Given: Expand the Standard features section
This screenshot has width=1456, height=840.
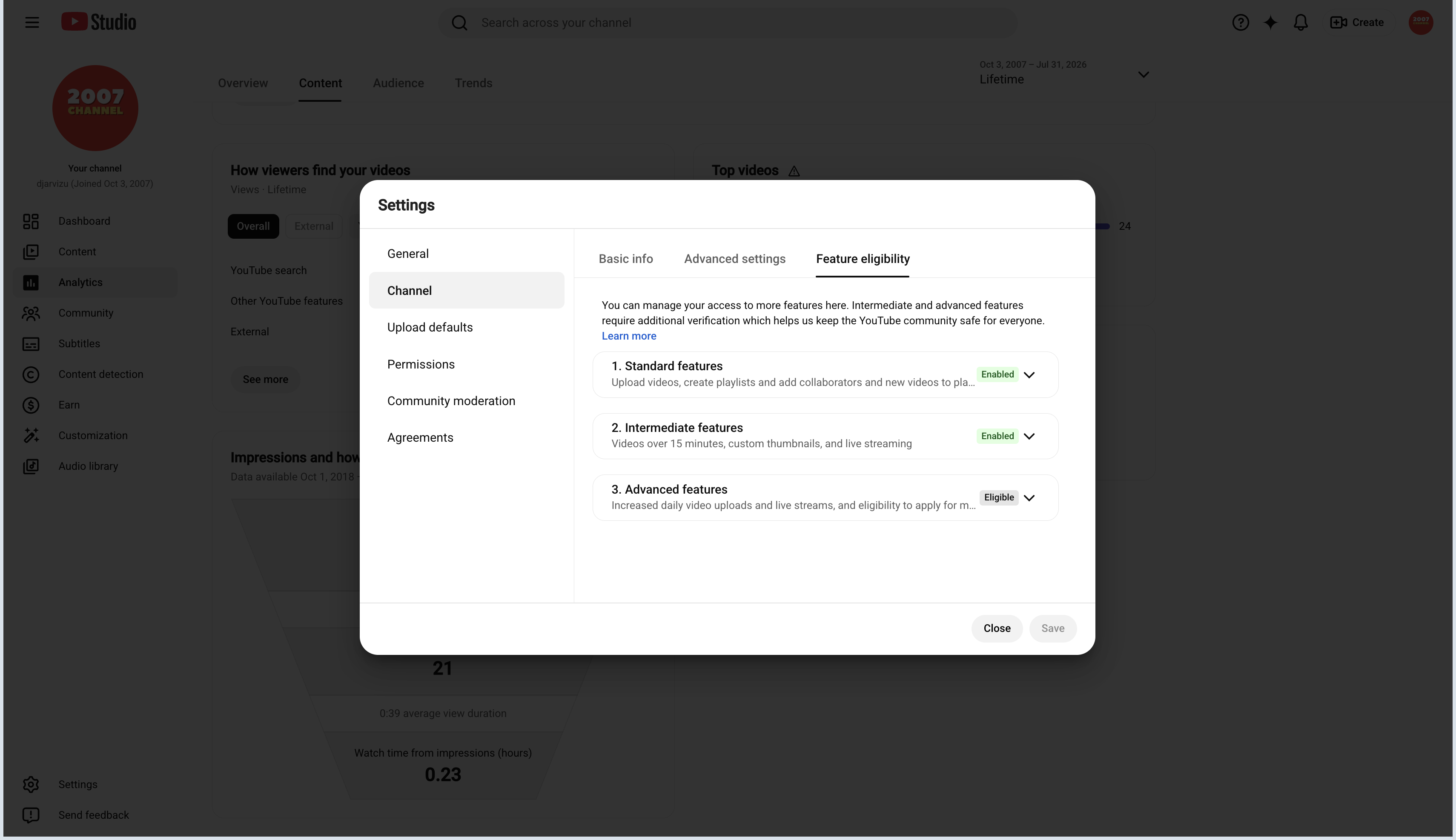Looking at the screenshot, I should [x=1029, y=374].
